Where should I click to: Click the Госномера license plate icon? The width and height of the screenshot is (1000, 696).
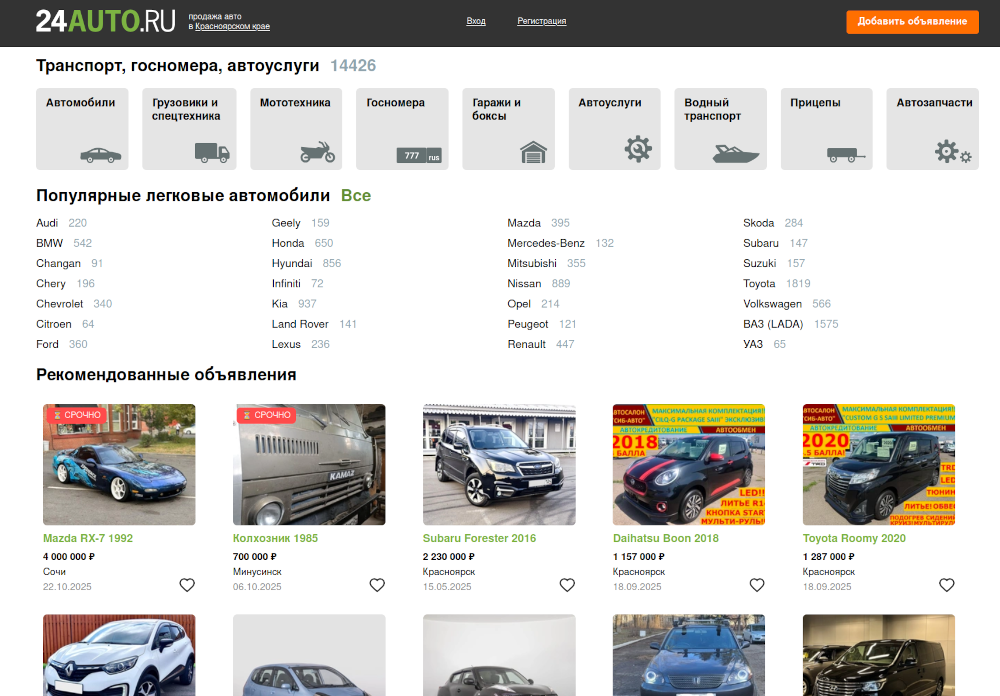(418, 156)
